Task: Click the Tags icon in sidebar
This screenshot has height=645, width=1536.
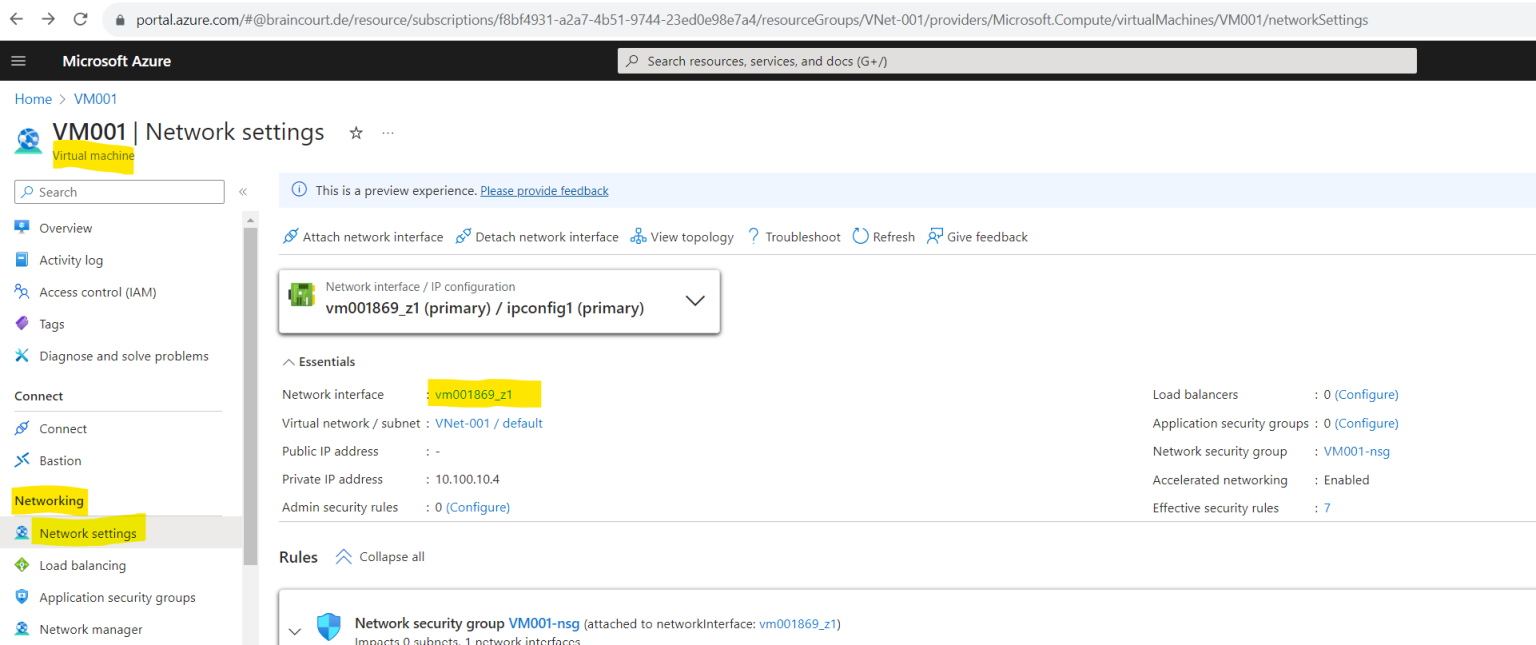Action: 22,324
